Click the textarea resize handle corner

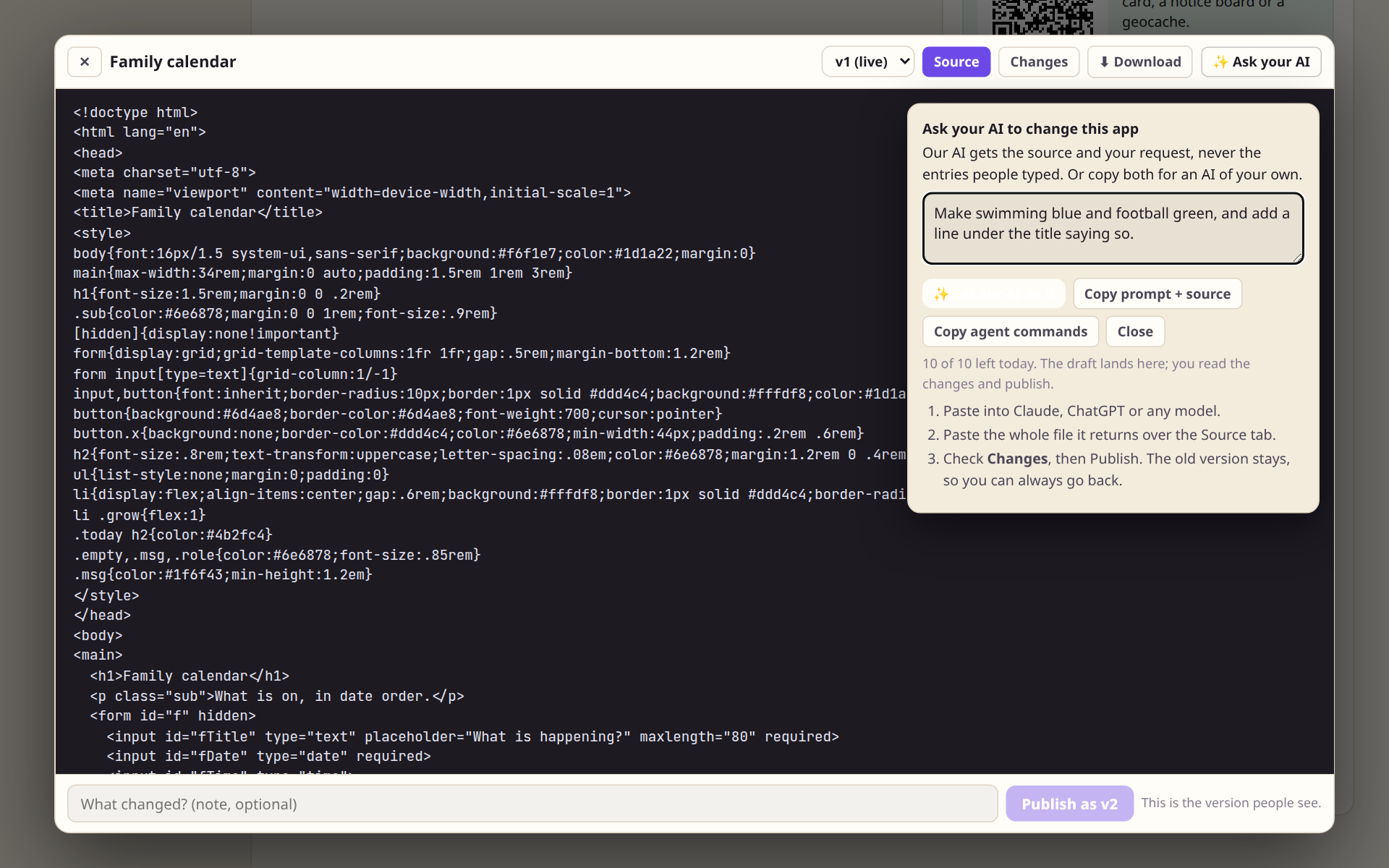coord(1298,258)
